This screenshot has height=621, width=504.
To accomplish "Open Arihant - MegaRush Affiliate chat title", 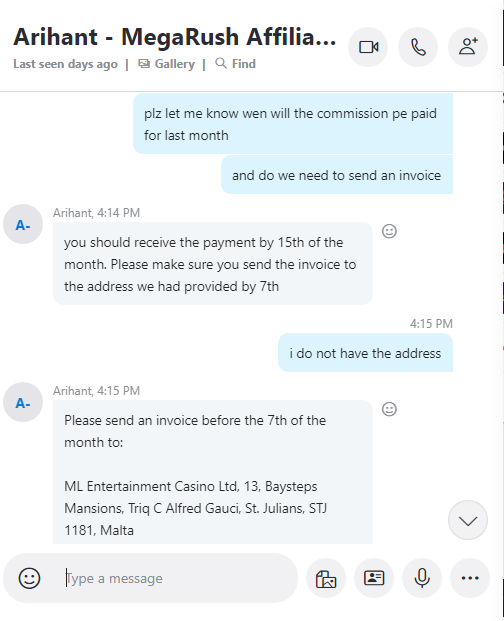I will [x=175, y=37].
